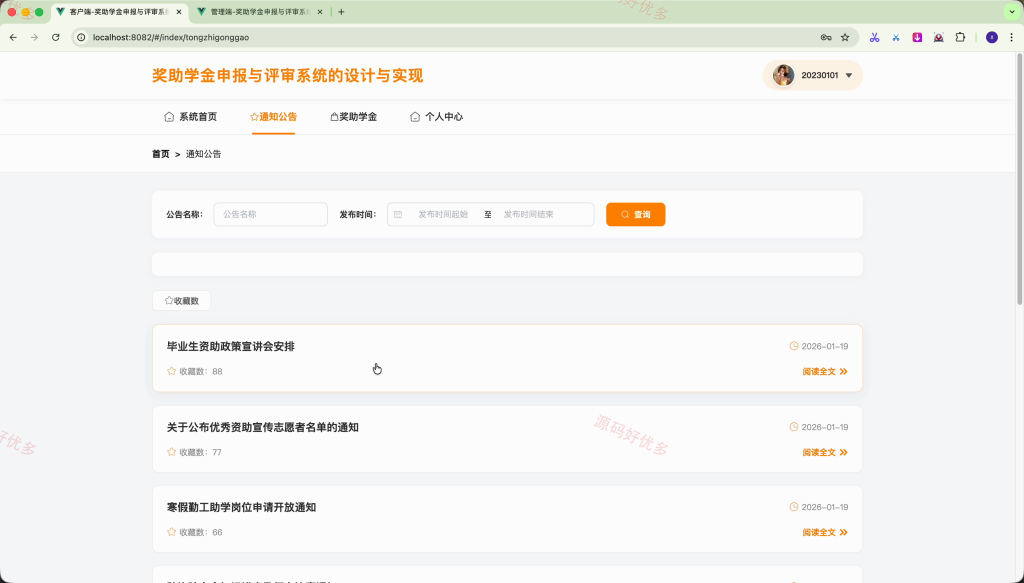Open the pink download extension icon

click(x=917, y=37)
